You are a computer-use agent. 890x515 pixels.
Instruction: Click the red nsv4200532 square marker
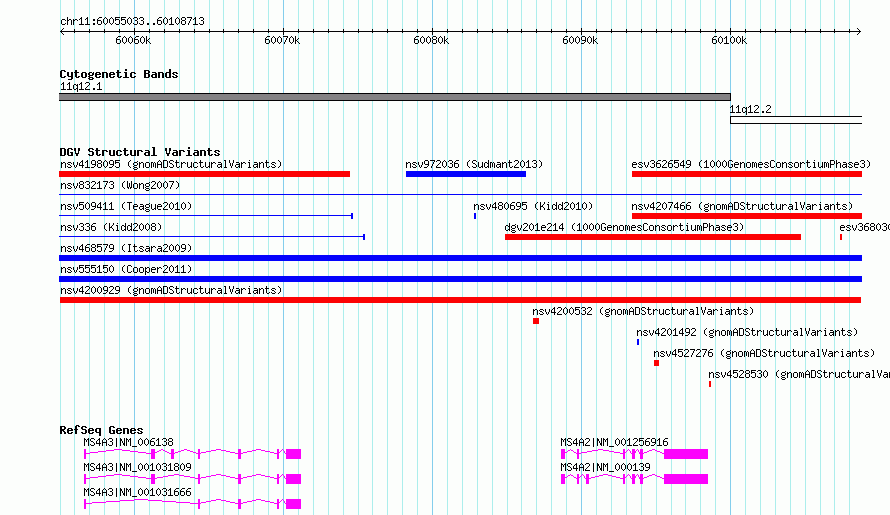(x=536, y=321)
